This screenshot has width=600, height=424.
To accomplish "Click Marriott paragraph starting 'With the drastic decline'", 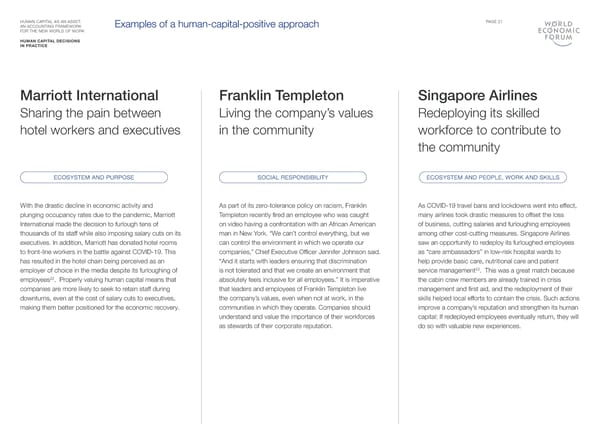I will coord(101,256).
